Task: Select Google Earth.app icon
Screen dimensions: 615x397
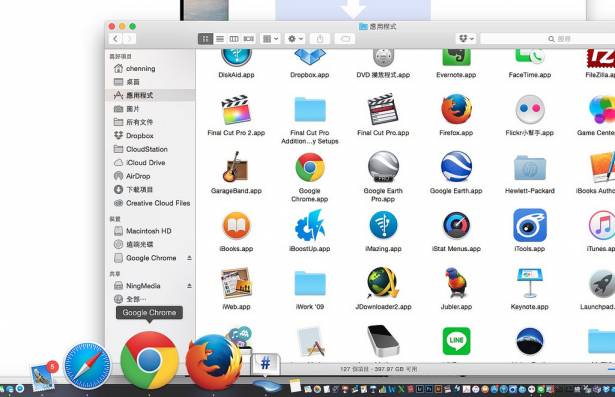Action: [456, 168]
